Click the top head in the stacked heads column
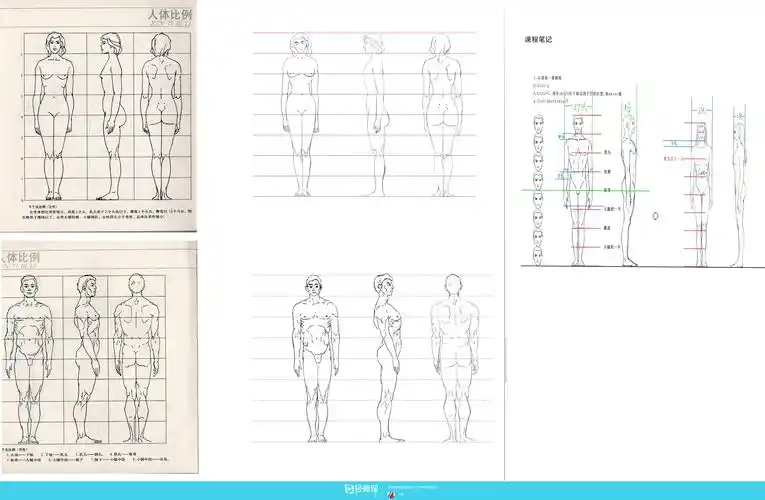The height and width of the screenshot is (500, 765). pyautogui.click(x=538, y=124)
